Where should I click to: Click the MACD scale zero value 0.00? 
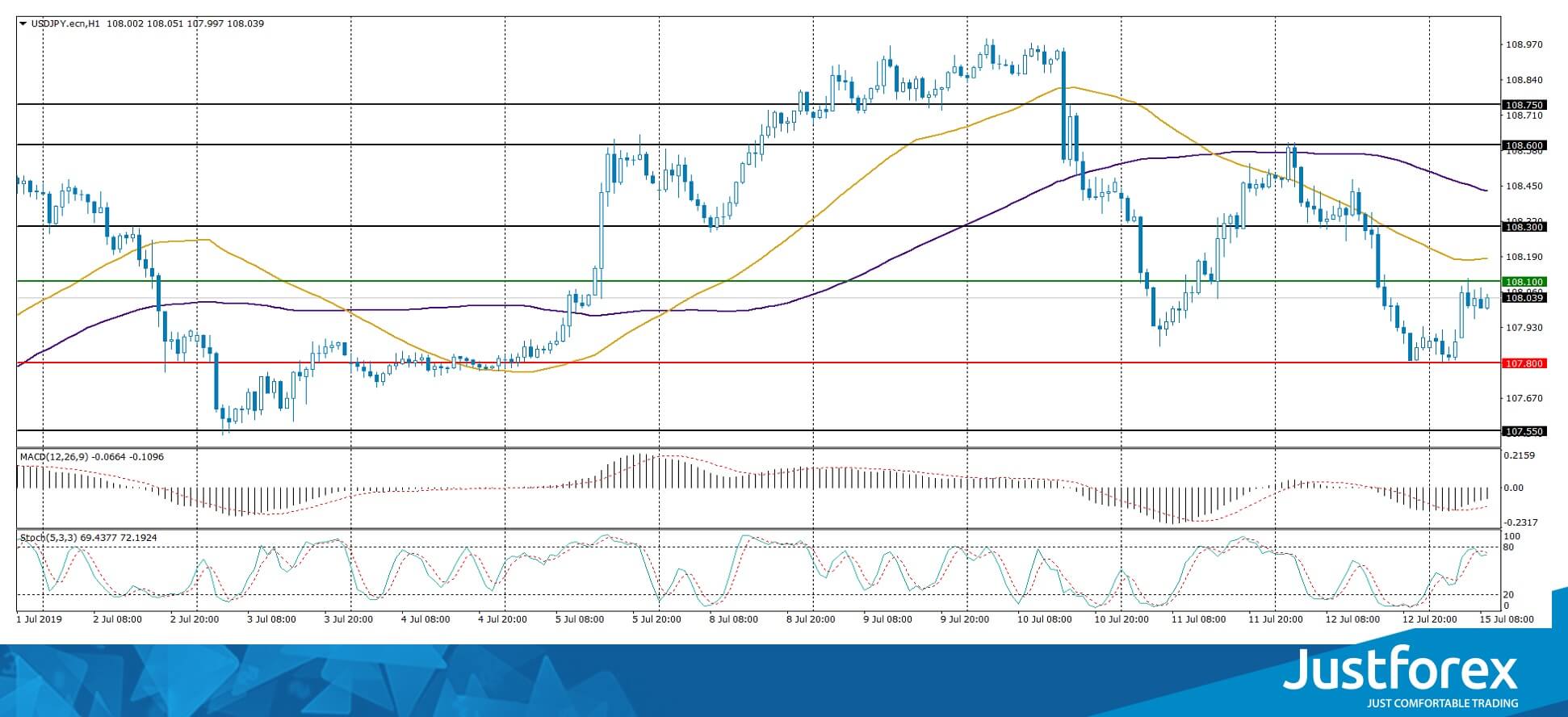click(x=1514, y=488)
